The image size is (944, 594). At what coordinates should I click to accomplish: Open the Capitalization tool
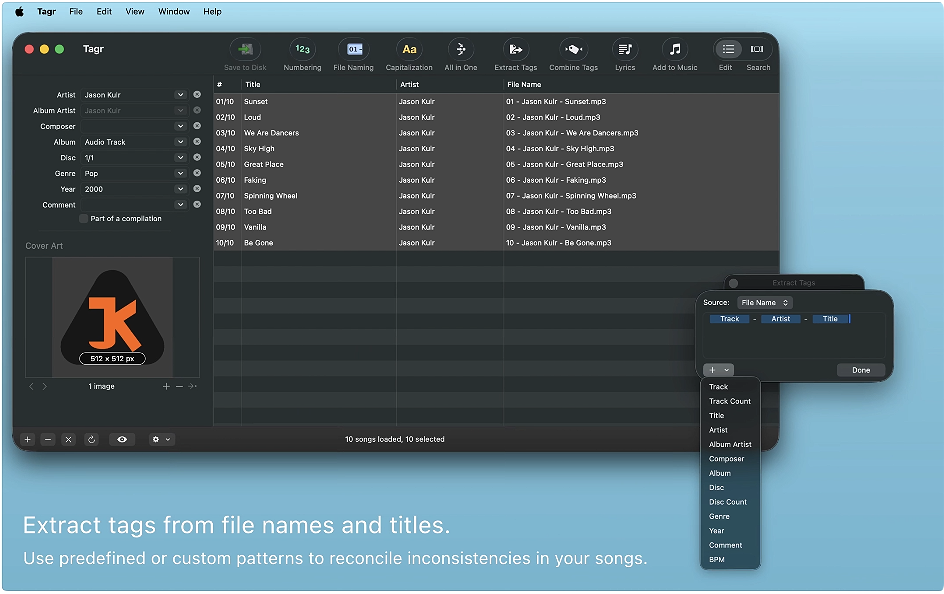point(409,49)
